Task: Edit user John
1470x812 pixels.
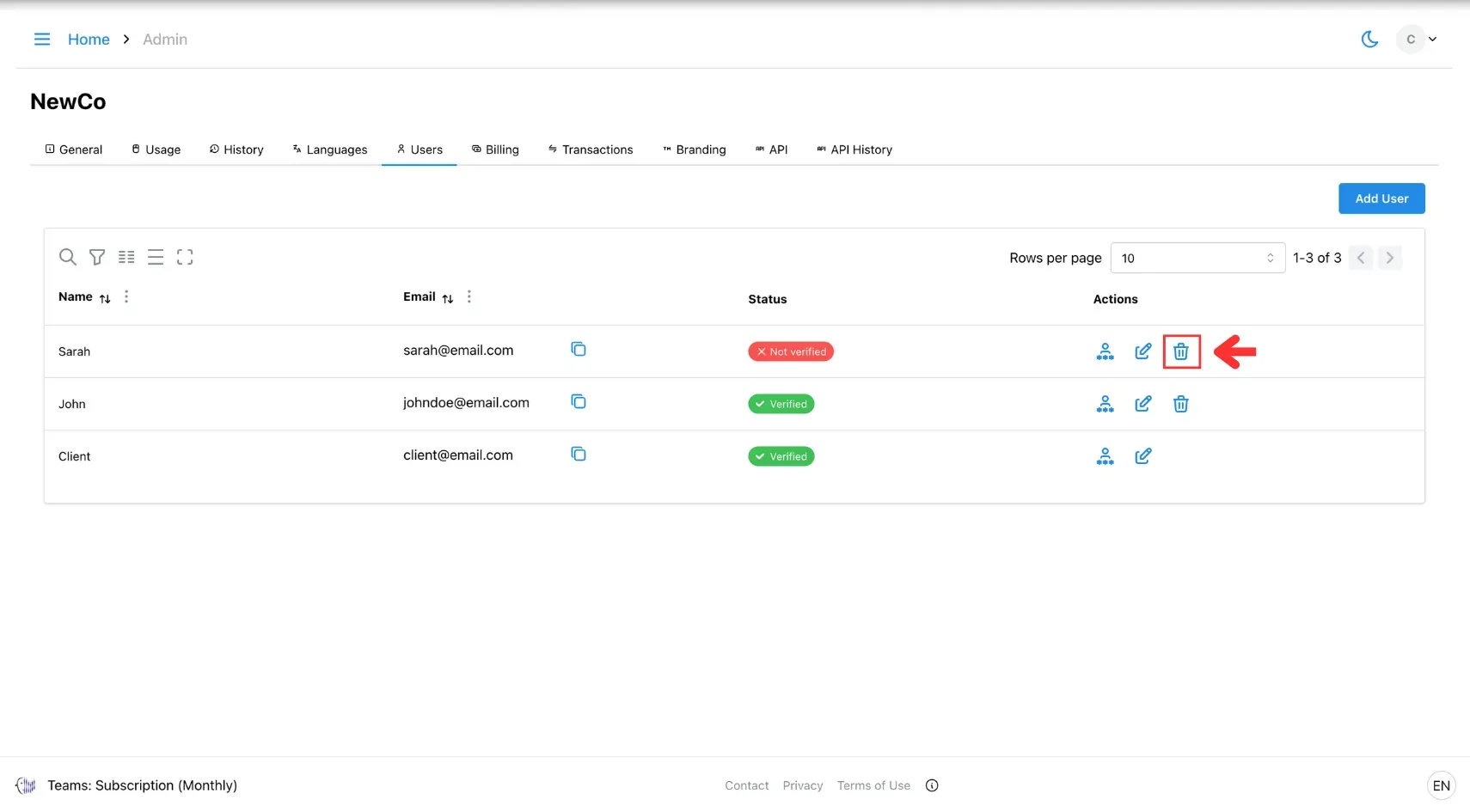Action: coord(1143,404)
